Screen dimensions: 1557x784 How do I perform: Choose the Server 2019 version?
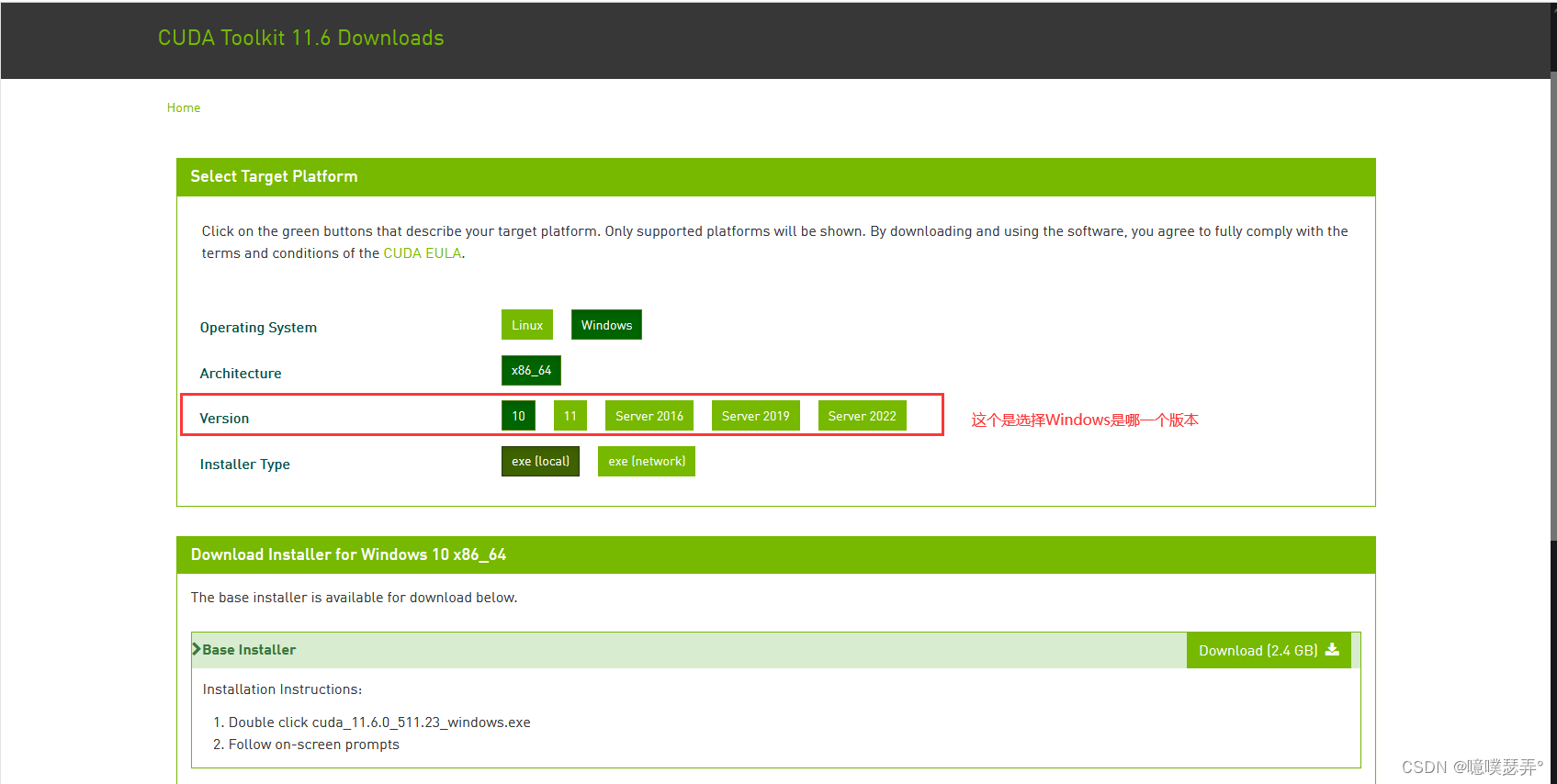pos(755,416)
